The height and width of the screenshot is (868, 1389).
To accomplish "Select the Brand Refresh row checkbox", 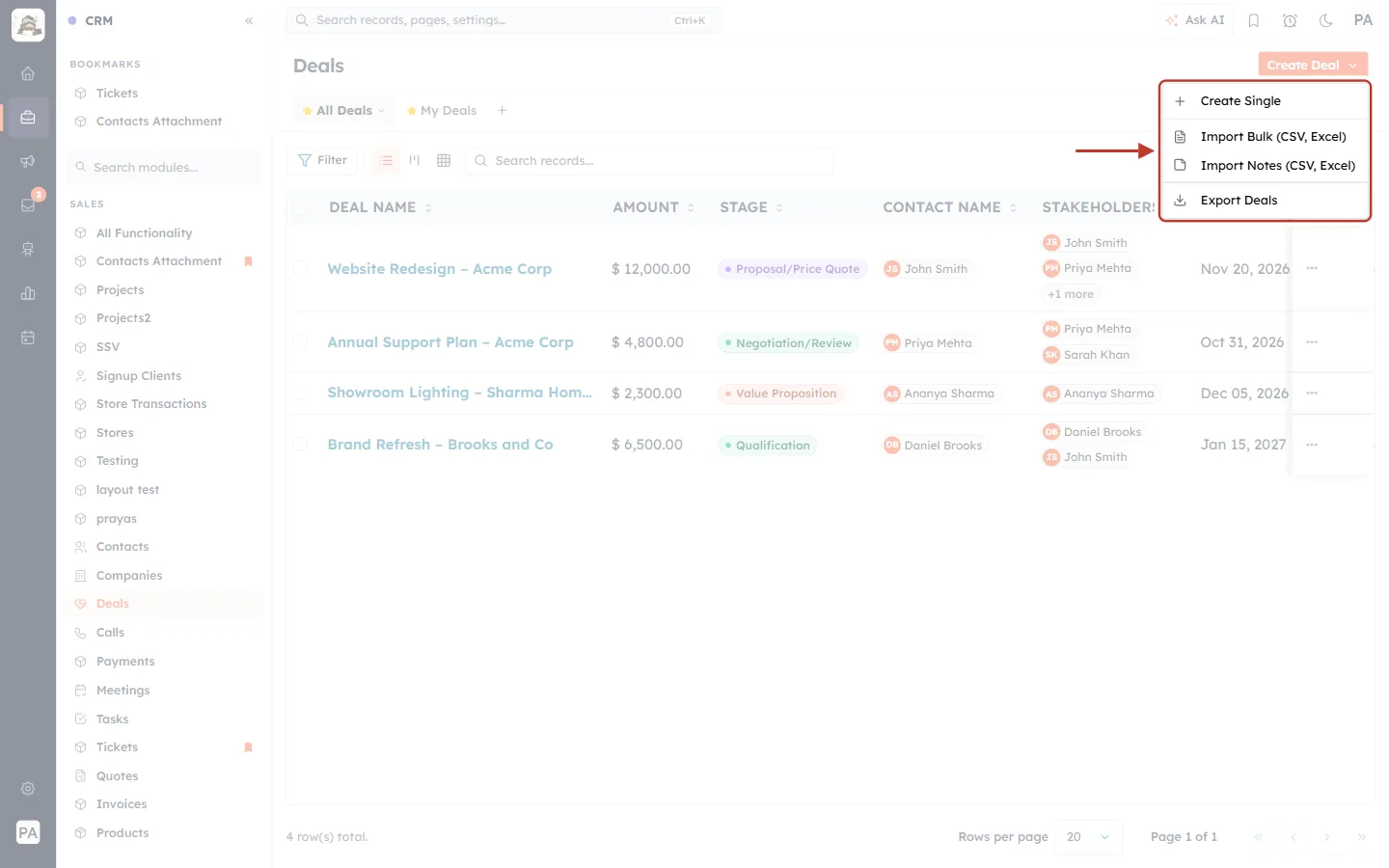I will coord(300,444).
